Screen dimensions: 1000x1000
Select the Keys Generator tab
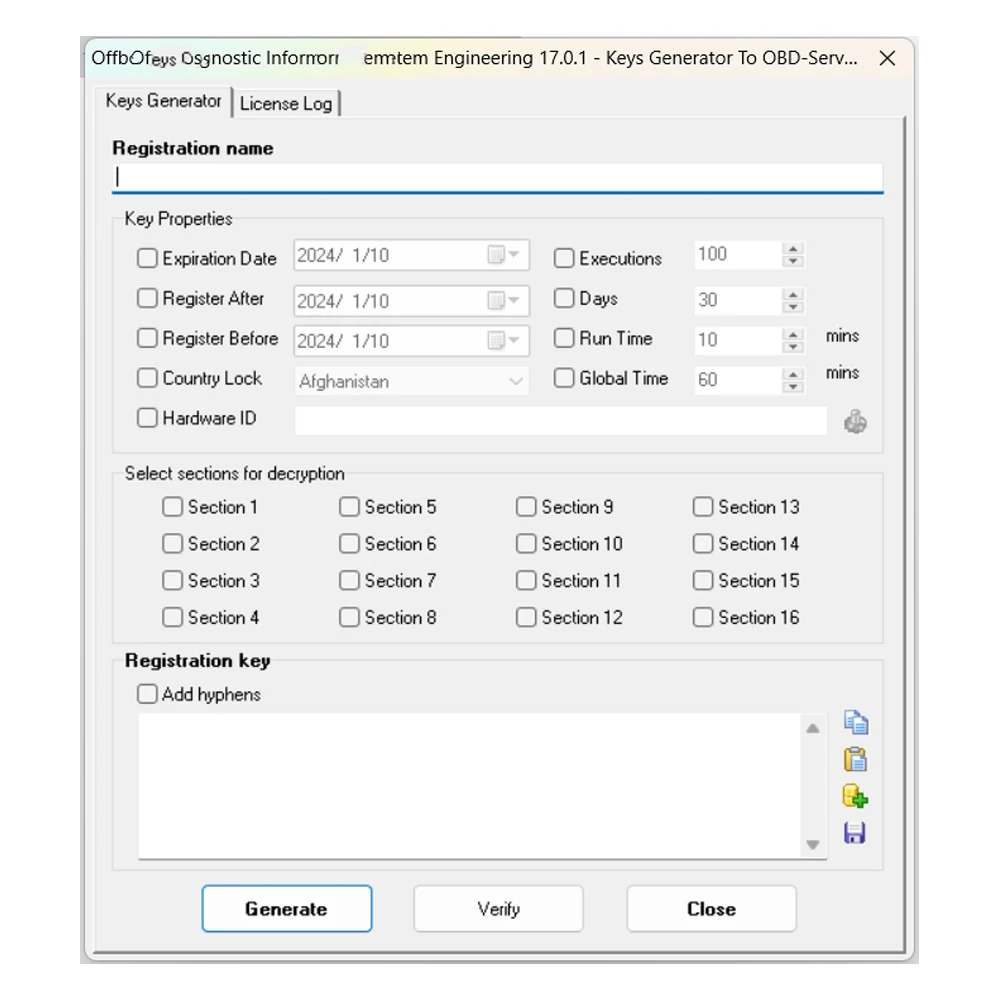(x=164, y=101)
